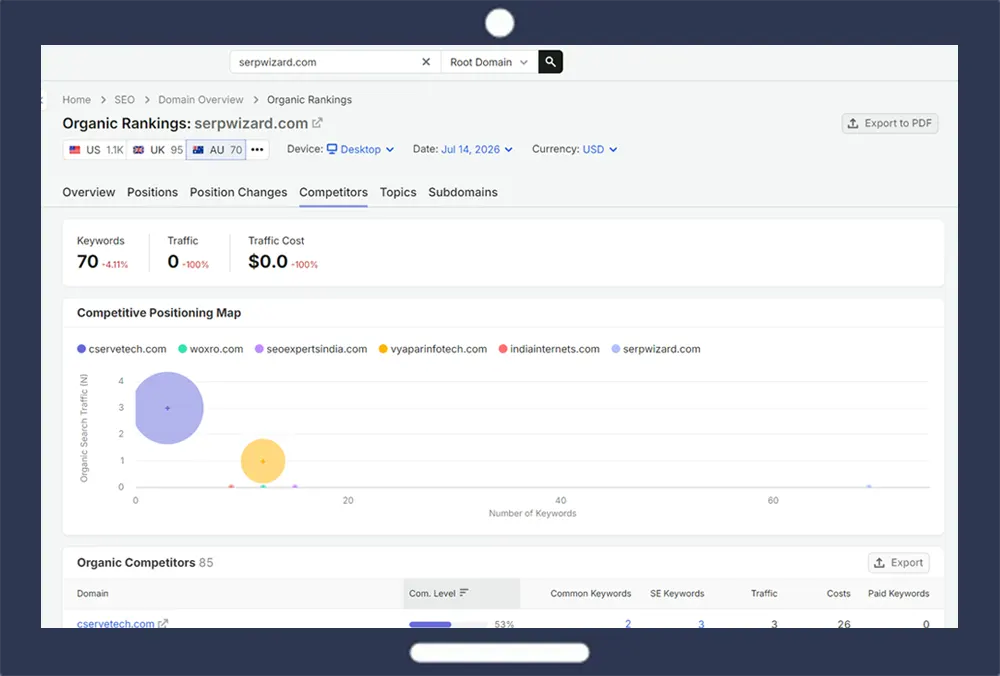Open SEO breadcrumb link

point(124,99)
